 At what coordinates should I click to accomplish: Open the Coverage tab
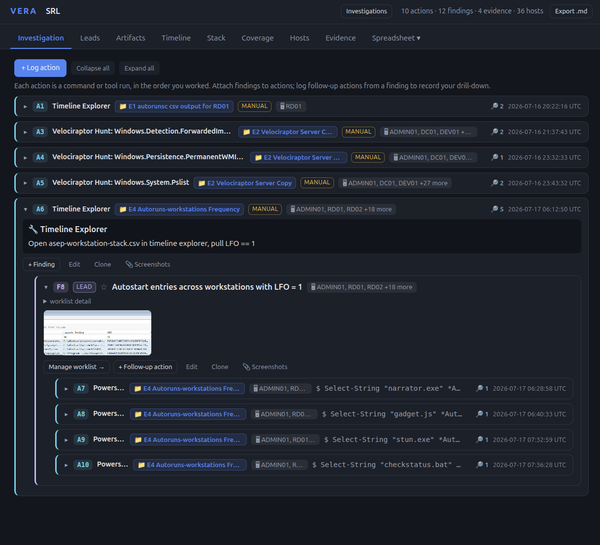(x=258, y=38)
